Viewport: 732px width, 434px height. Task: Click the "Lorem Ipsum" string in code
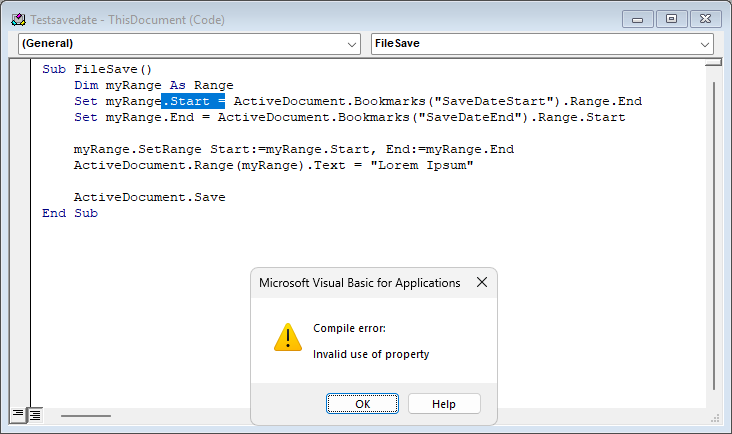[x=422, y=165]
